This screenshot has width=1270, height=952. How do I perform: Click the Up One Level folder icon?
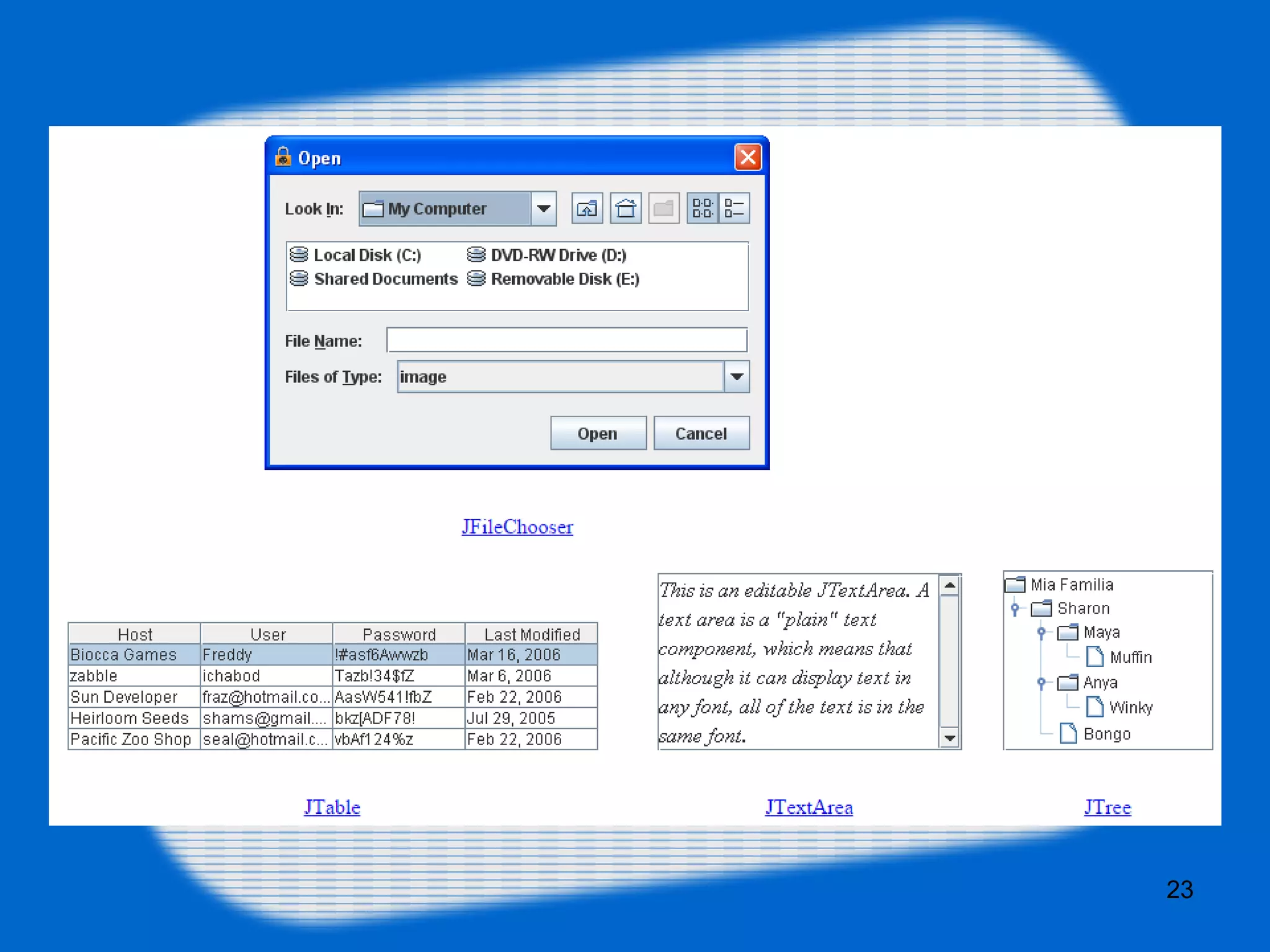(x=587, y=208)
